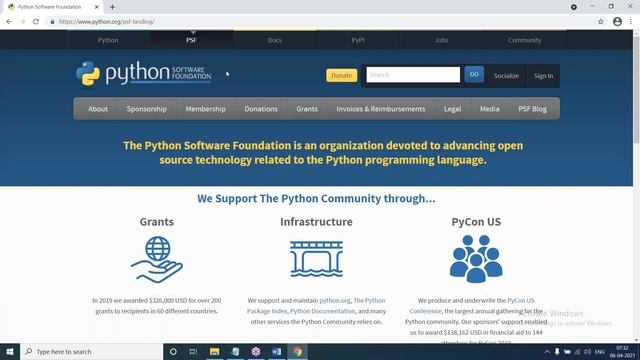The image size is (640, 360).
Task: Follow the Python Documentation link
Action: (x=322, y=311)
